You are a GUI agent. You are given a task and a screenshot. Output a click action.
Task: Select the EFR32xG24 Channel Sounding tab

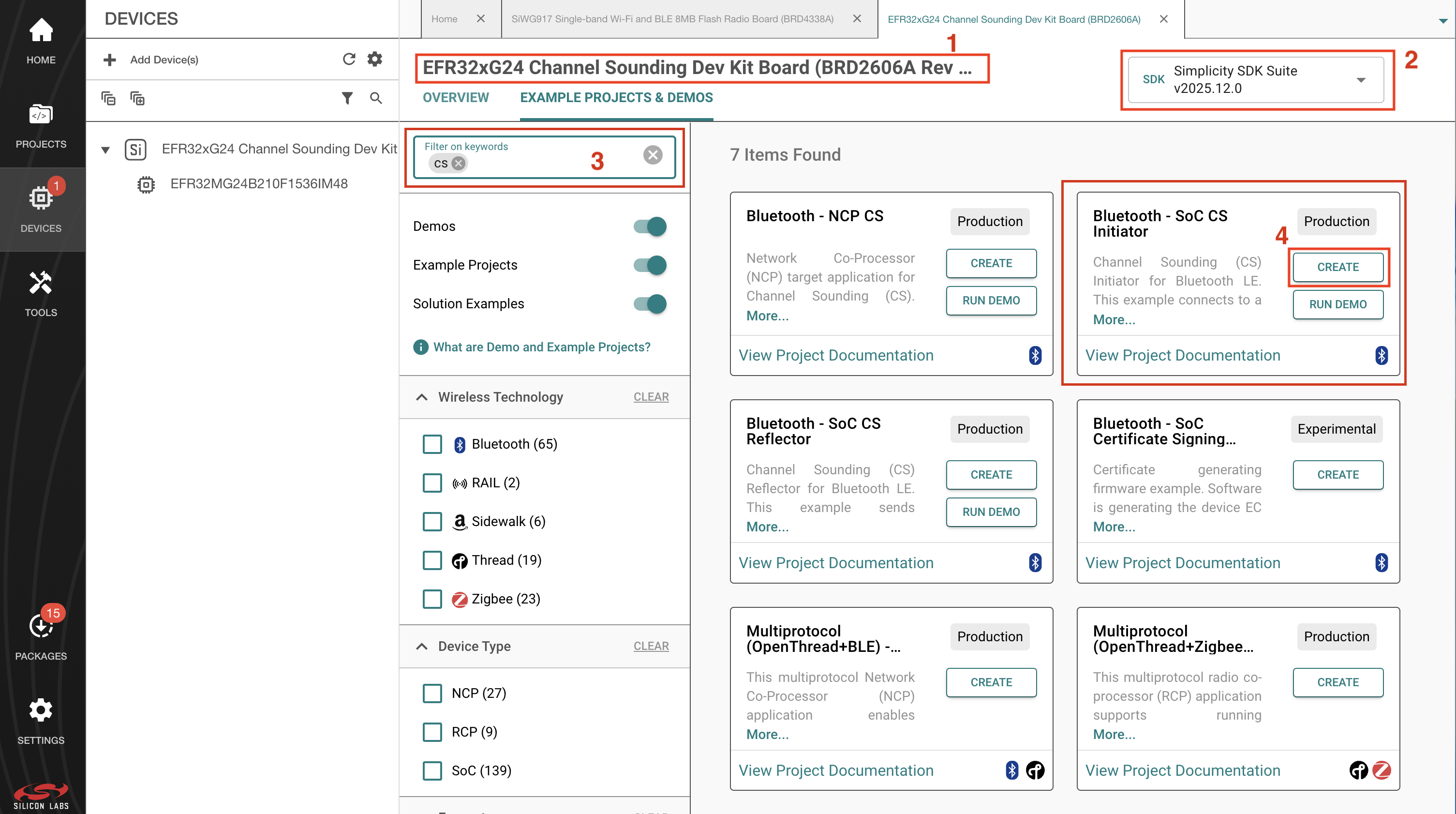pos(1014,19)
